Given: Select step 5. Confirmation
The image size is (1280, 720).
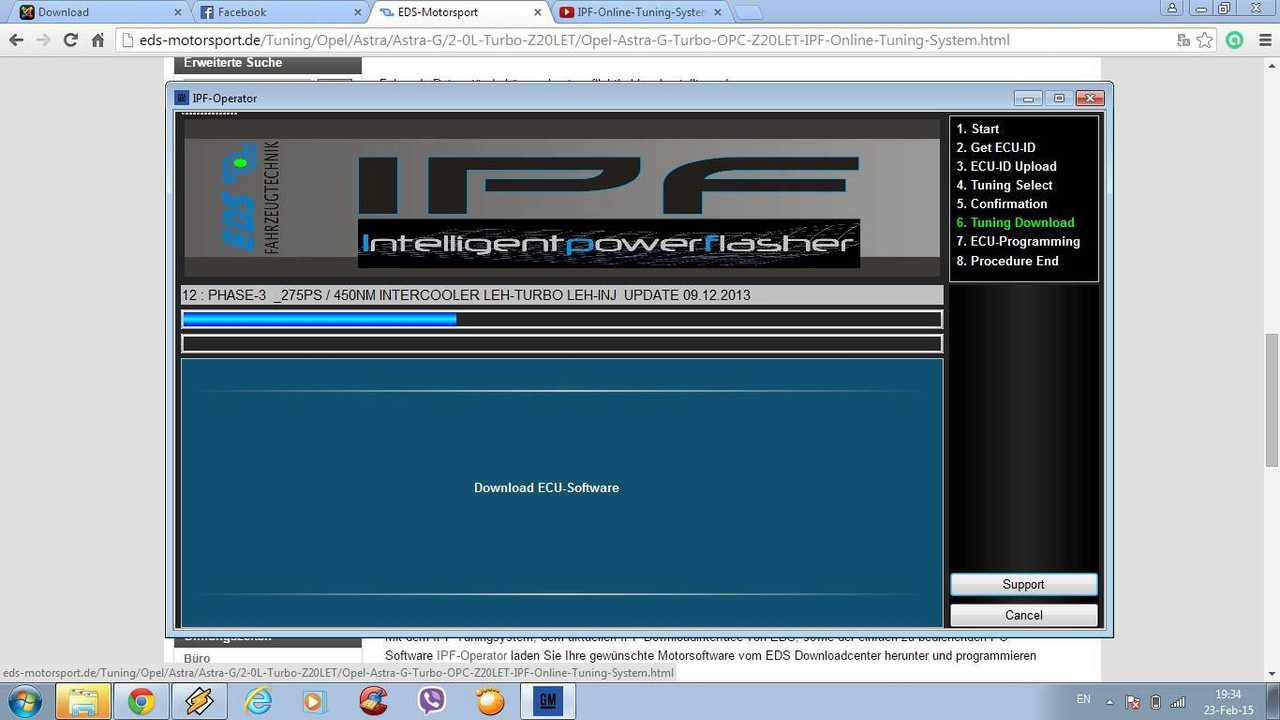Looking at the screenshot, I should pyautogui.click(x=1001, y=204).
